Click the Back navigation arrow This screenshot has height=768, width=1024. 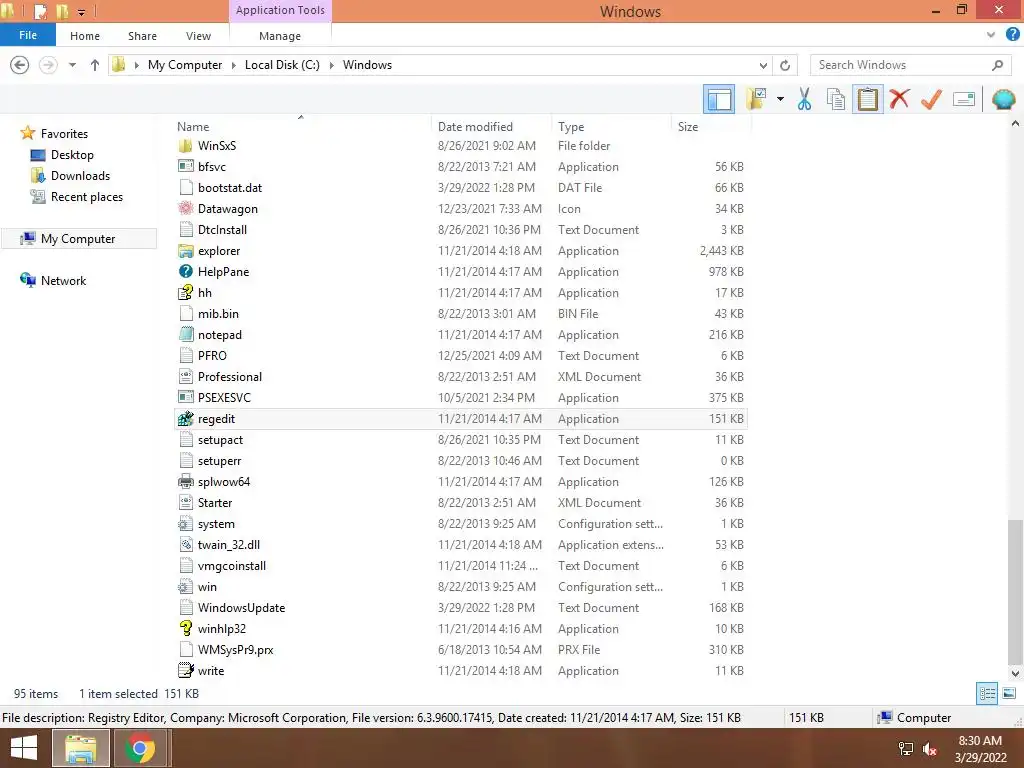point(20,65)
